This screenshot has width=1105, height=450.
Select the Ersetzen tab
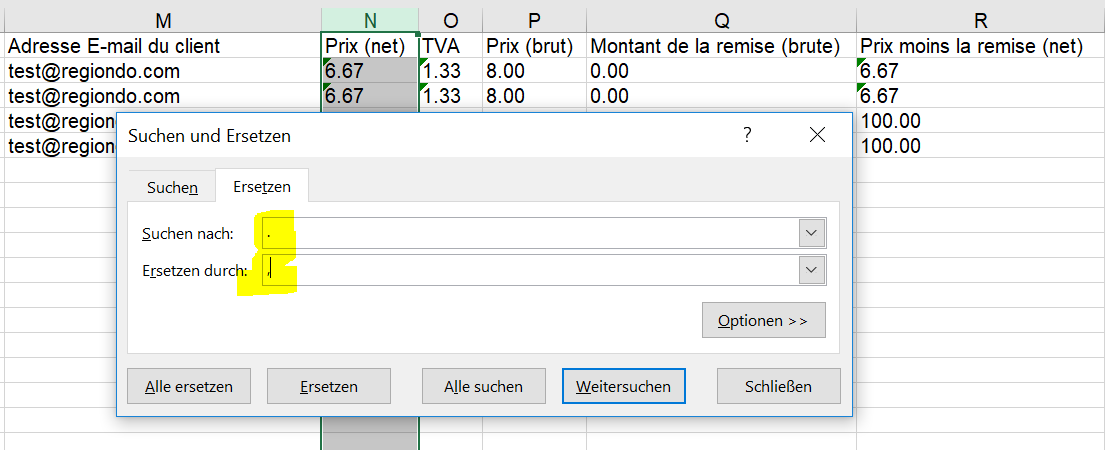click(x=261, y=187)
